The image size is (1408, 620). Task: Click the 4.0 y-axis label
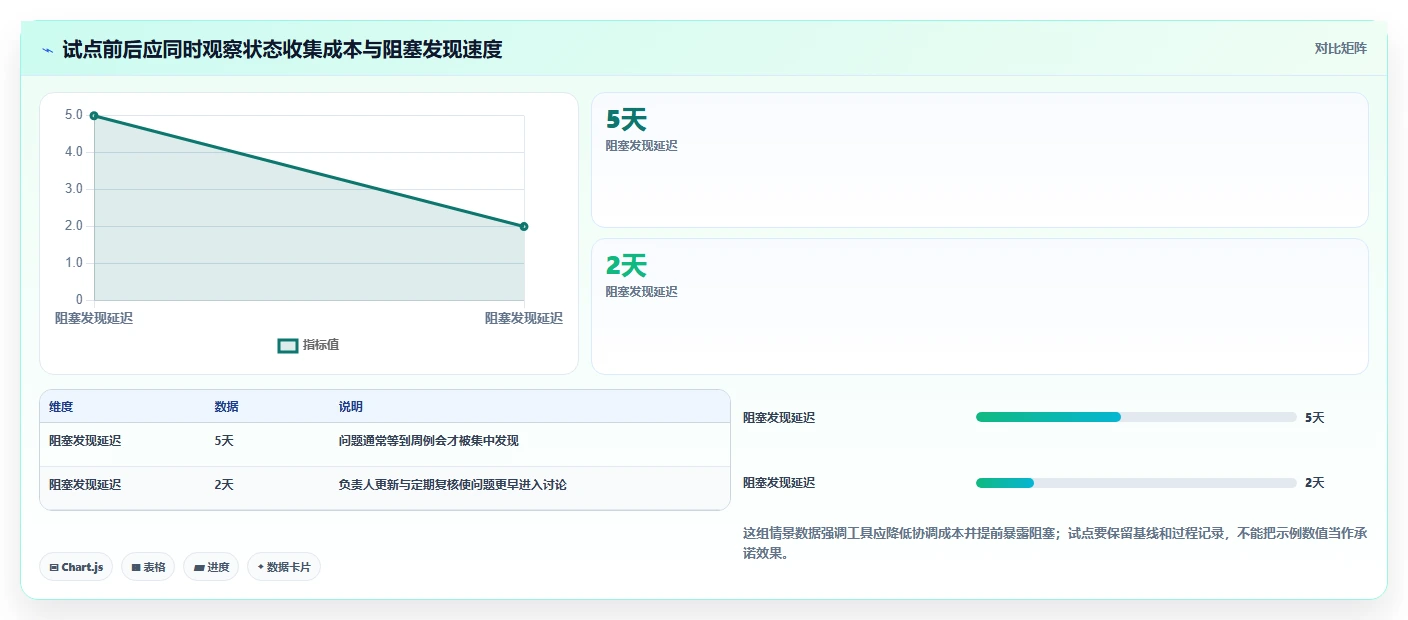pyautogui.click(x=73, y=152)
